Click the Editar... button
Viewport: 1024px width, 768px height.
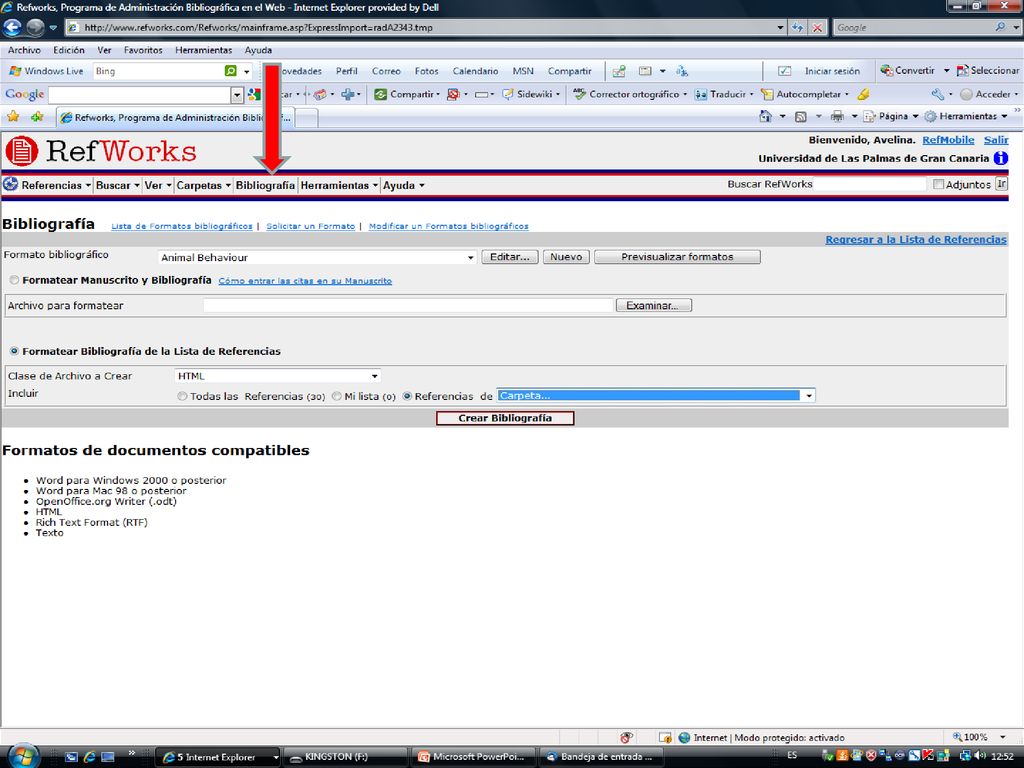coord(510,257)
